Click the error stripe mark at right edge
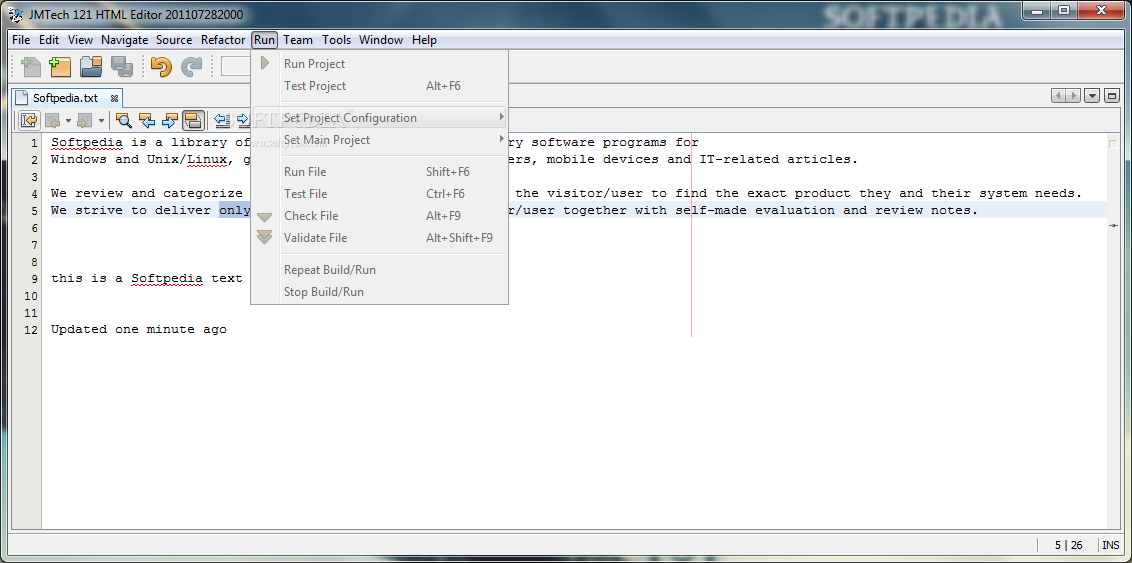The height and width of the screenshot is (563, 1132). (1113, 226)
